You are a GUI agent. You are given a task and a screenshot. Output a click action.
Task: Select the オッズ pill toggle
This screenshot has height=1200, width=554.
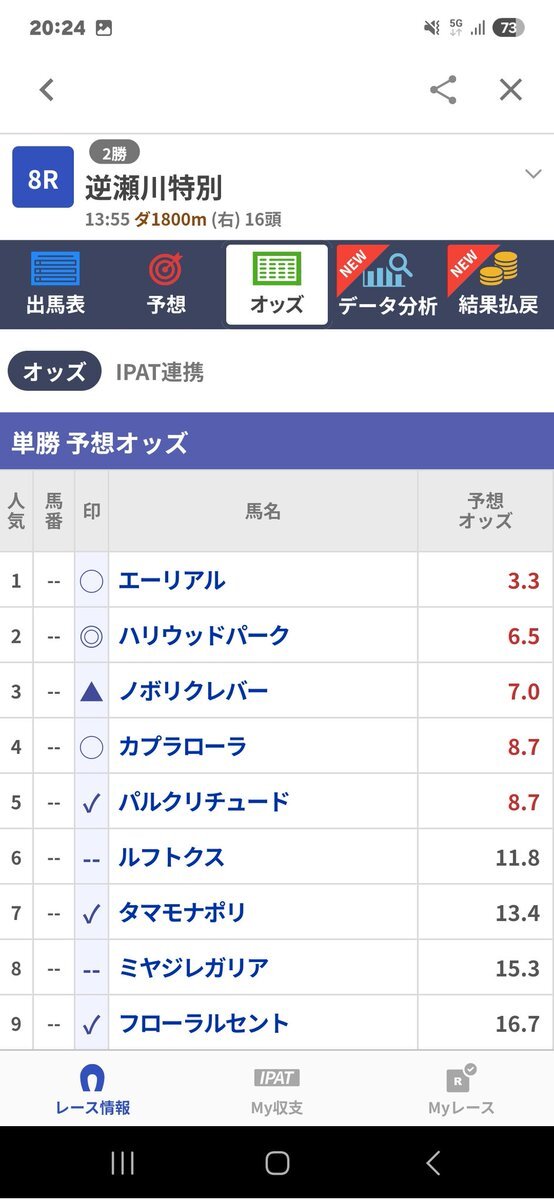click(55, 372)
